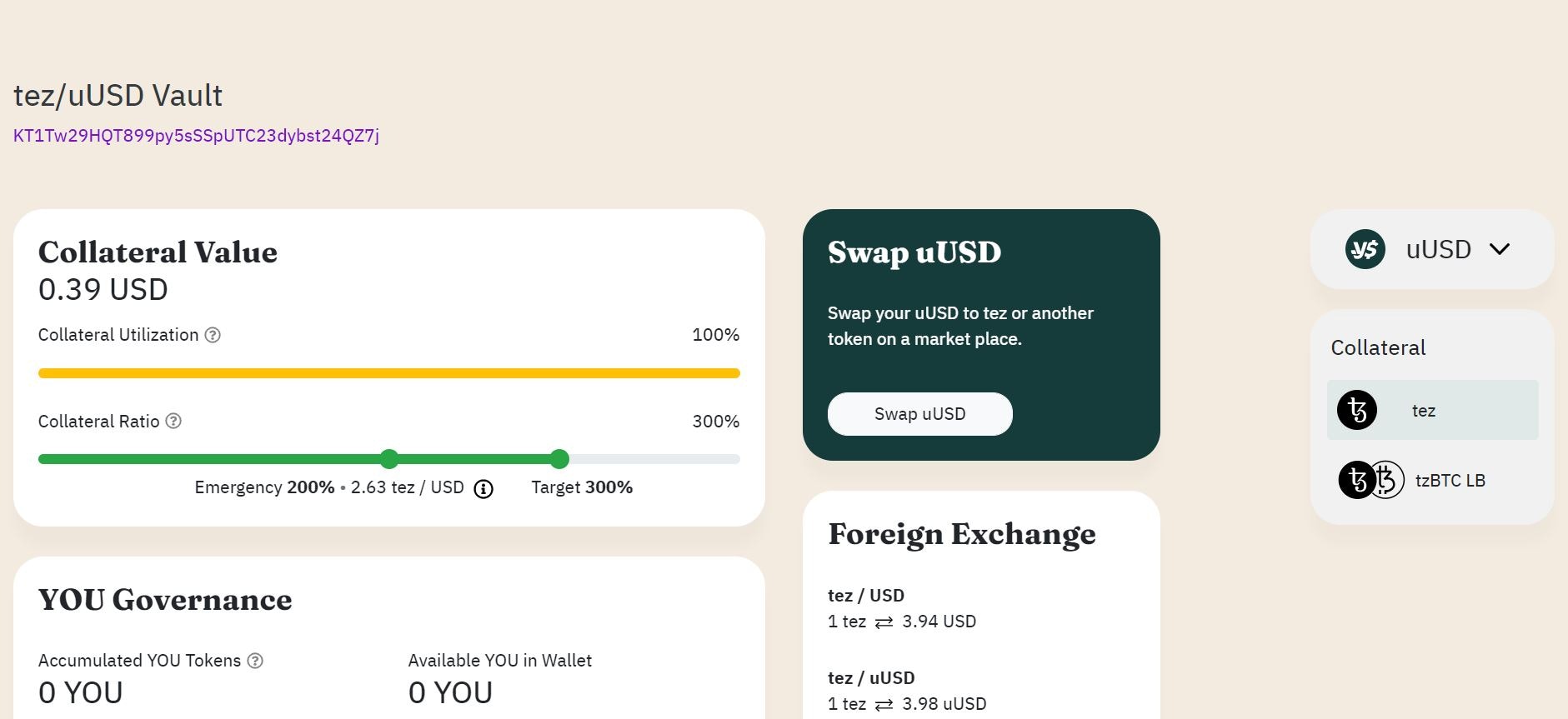
Task: Click the tzBTC LB paired coin icon
Action: (1372, 480)
